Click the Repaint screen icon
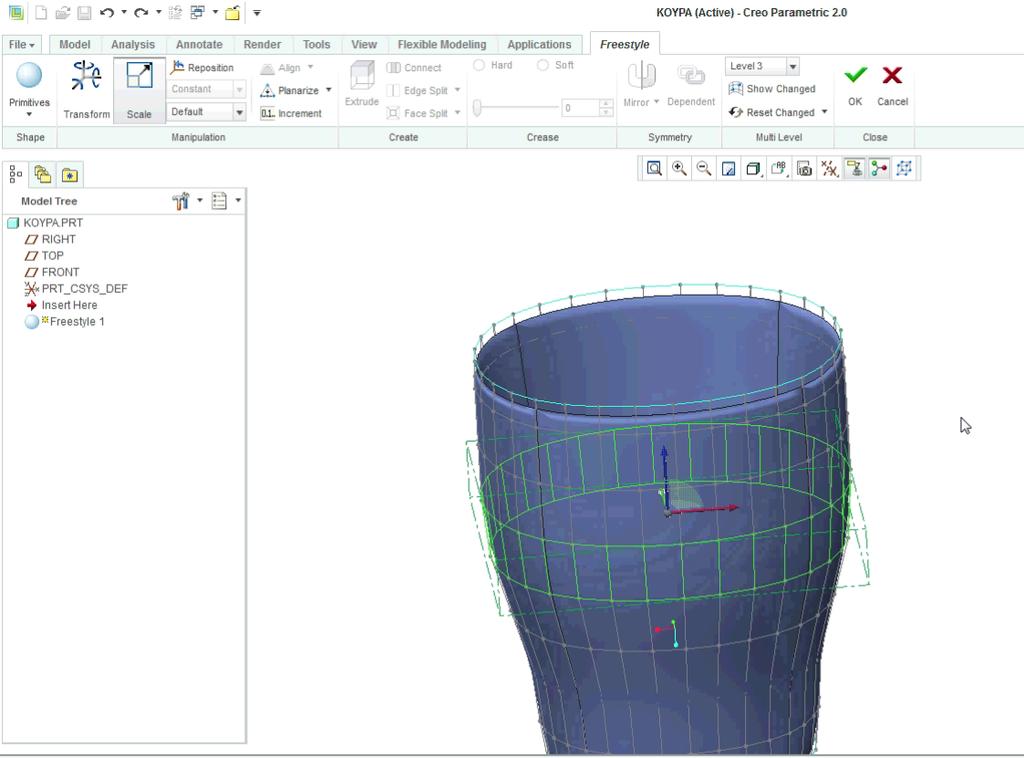The height and width of the screenshot is (758, 1024). click(728, 169)
